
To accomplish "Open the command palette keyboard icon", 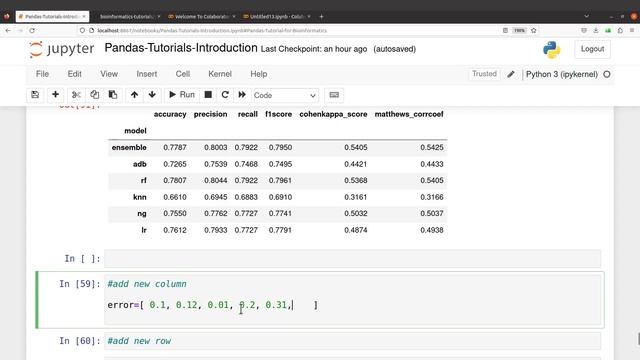I will 334,95.
